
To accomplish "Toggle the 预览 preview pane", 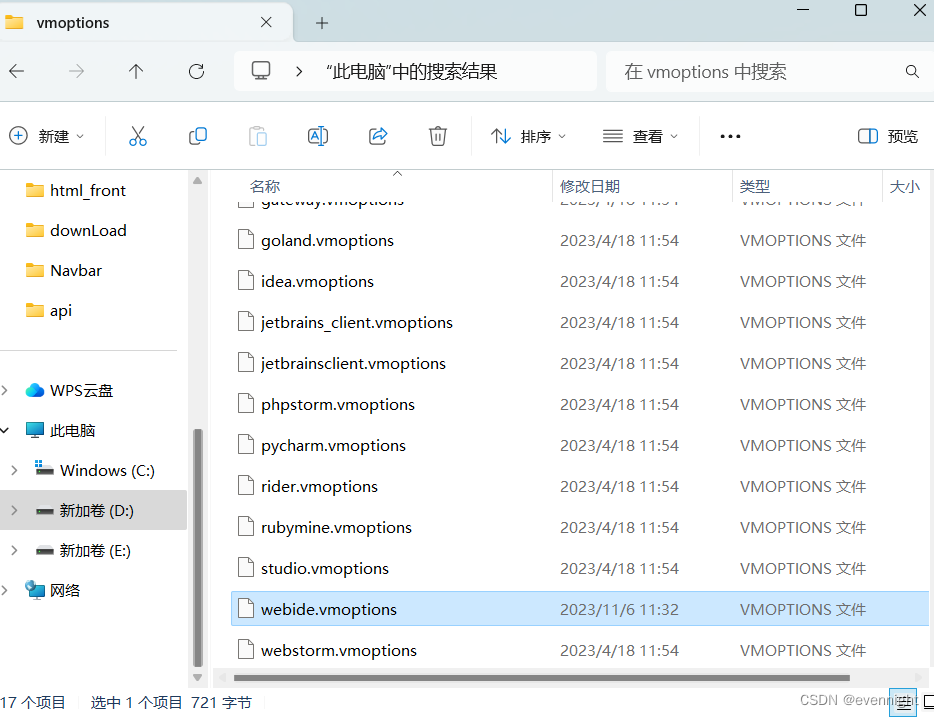I will point(888,136).
